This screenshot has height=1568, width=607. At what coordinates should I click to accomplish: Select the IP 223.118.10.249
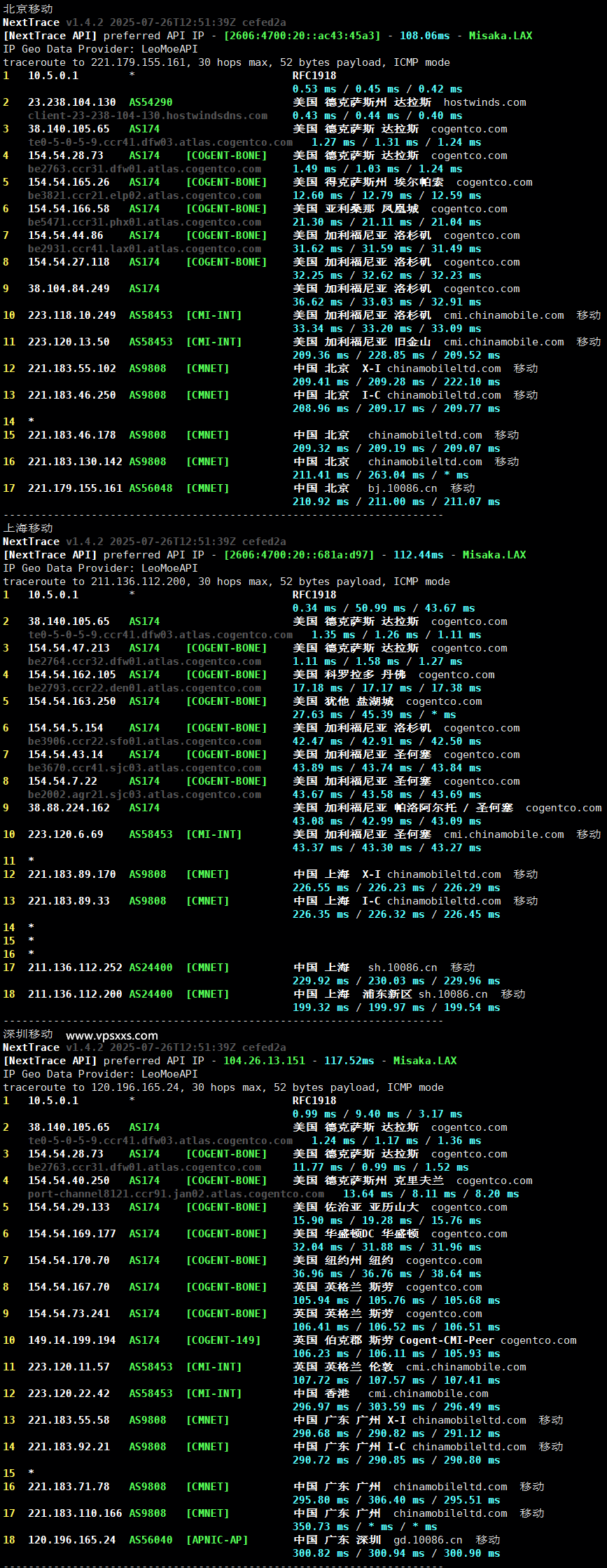point(72,315)
